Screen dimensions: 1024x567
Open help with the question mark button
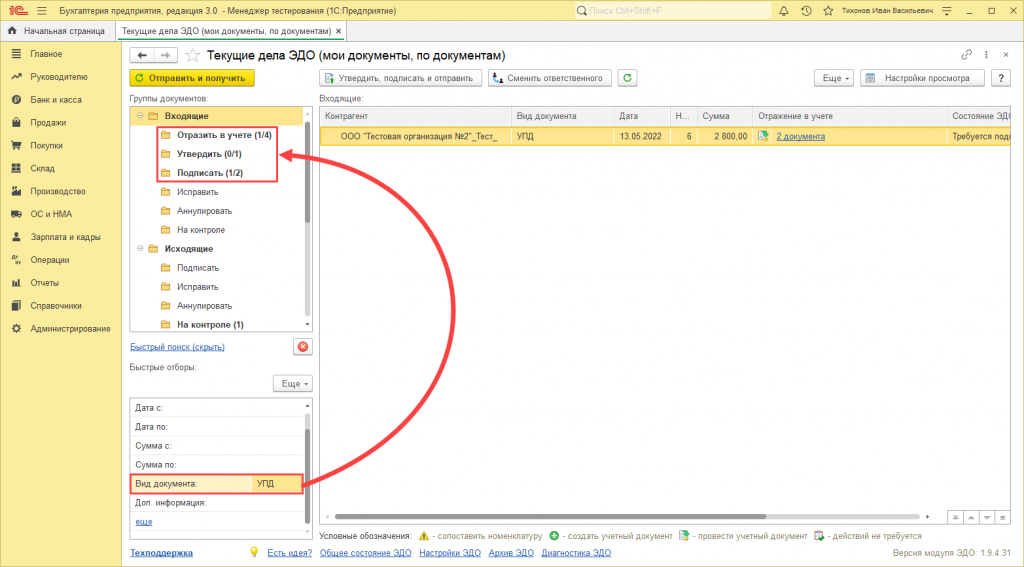pyautogui.click(x=1000, y=78)
